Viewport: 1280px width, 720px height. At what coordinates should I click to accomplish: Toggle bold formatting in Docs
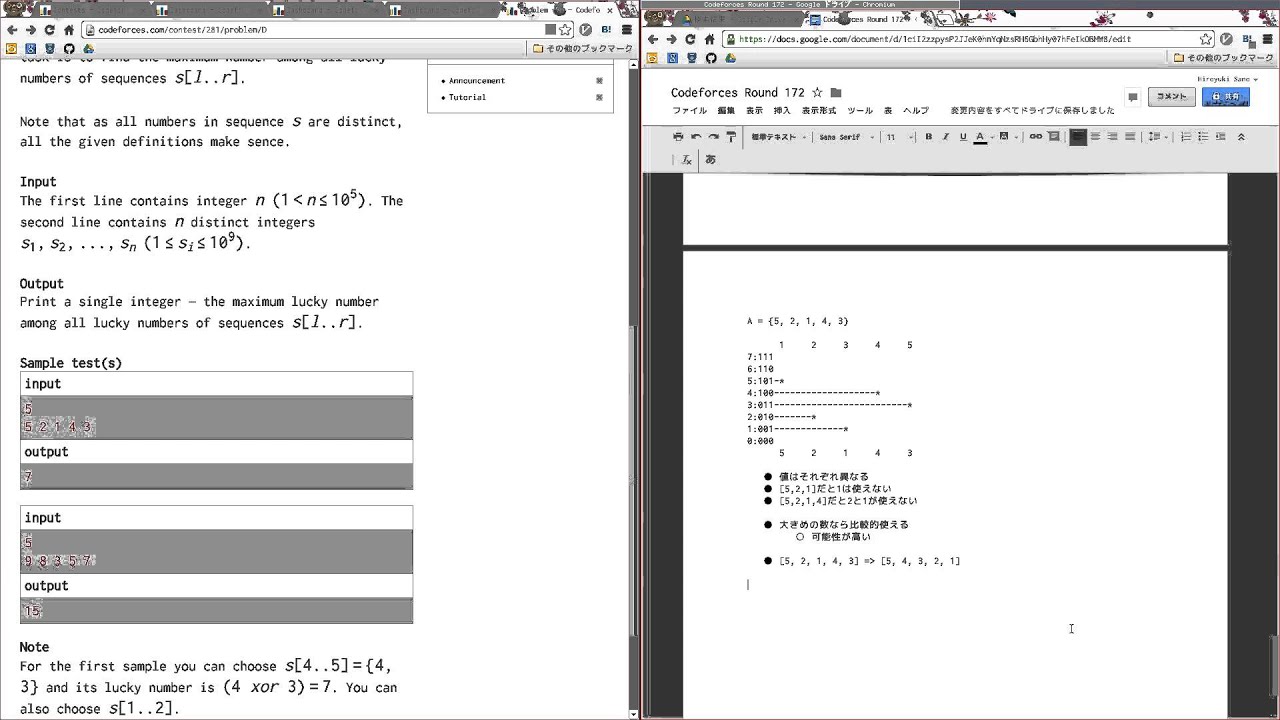(928, 137)
